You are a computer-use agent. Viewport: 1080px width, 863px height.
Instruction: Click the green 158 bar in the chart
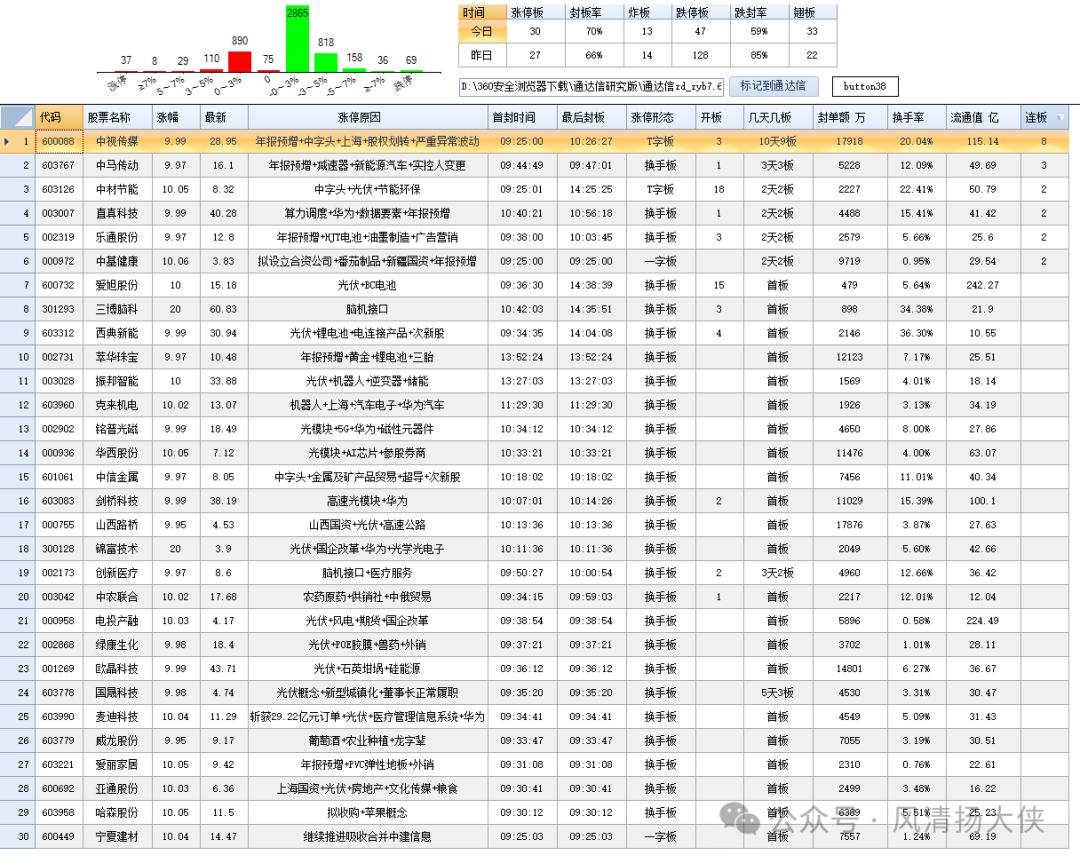tap(354, 69)
